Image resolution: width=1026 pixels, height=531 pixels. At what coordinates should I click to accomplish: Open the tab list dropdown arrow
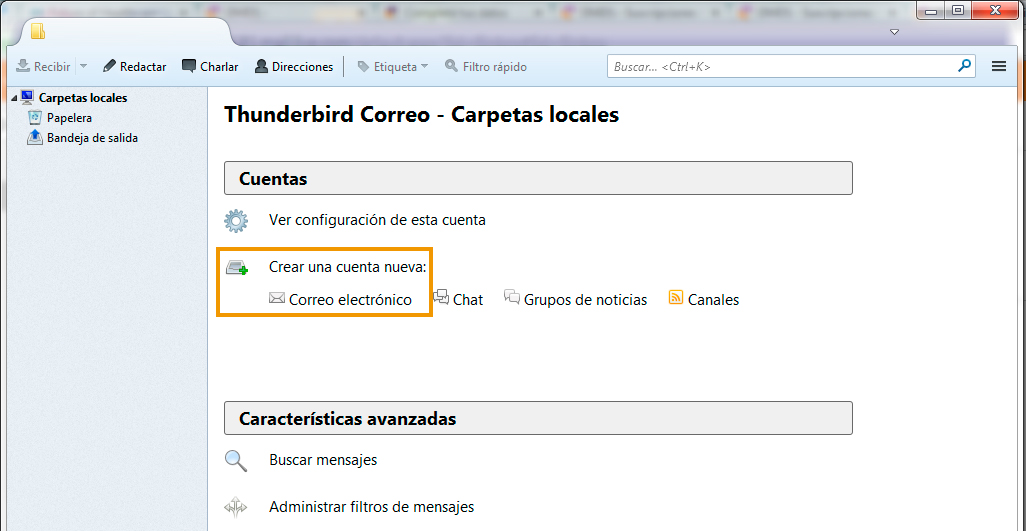pyautogui.click(x=895, y=32)
